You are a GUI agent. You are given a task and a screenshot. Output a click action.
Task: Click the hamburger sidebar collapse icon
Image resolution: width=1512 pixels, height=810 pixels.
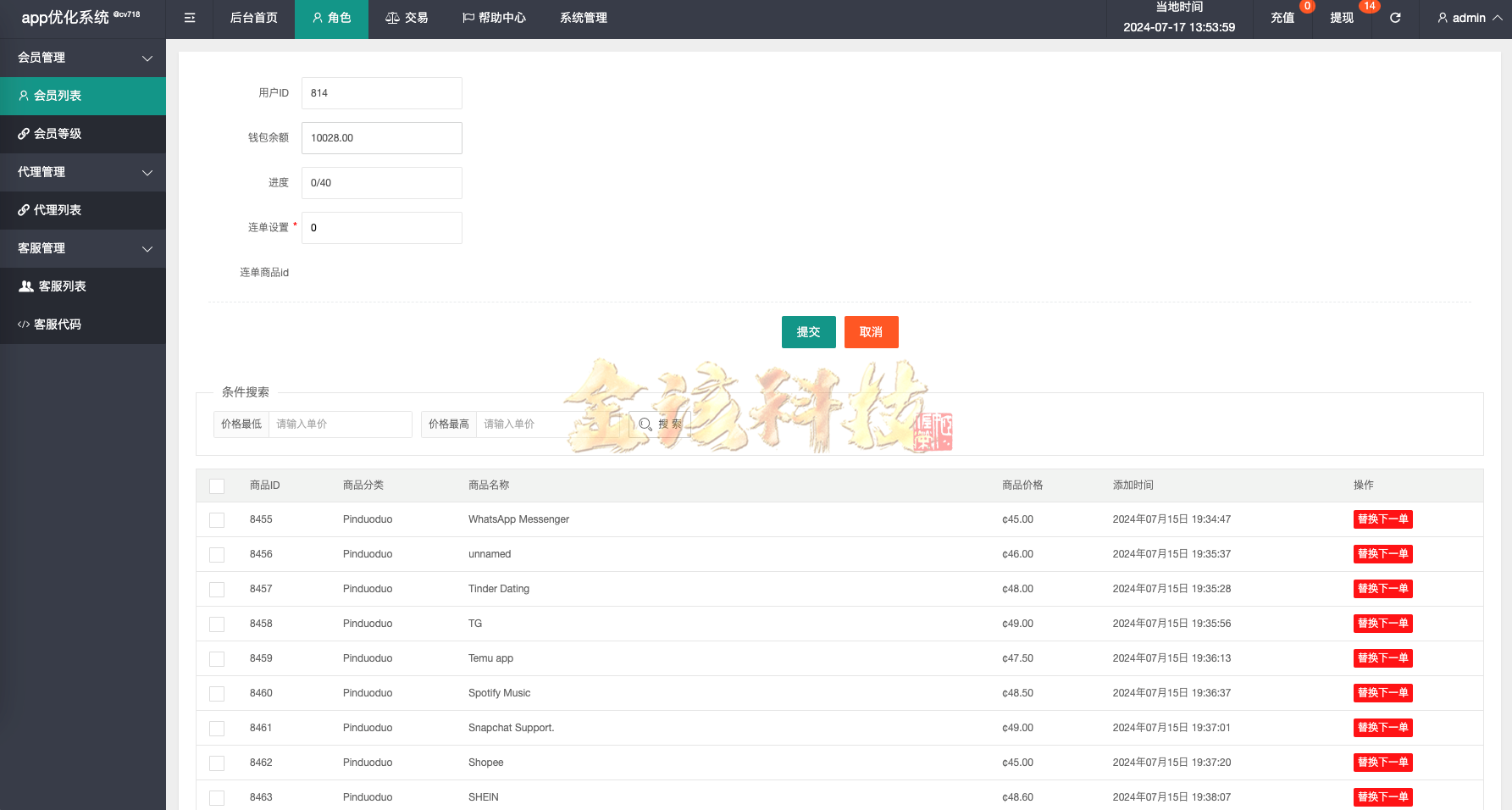pyautogui.click(x=189, y=18)
